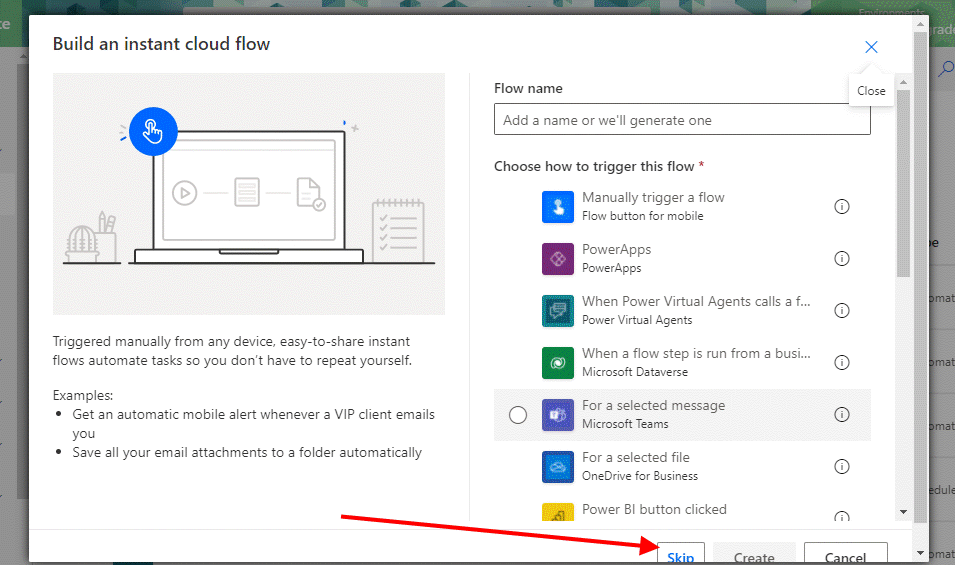Close the Build an instant cloud flow dialog
Viewport: 955px width, 565px height.
pyautogui.click(x=871, y=47)
